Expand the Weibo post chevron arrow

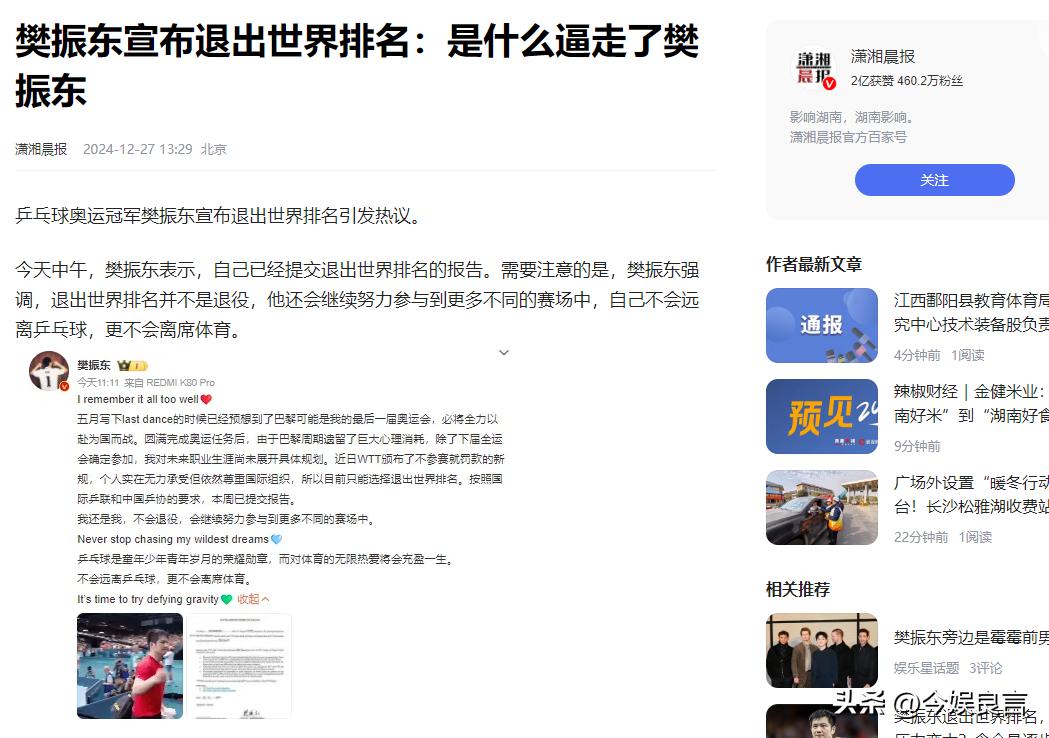[x=504, y=353]
